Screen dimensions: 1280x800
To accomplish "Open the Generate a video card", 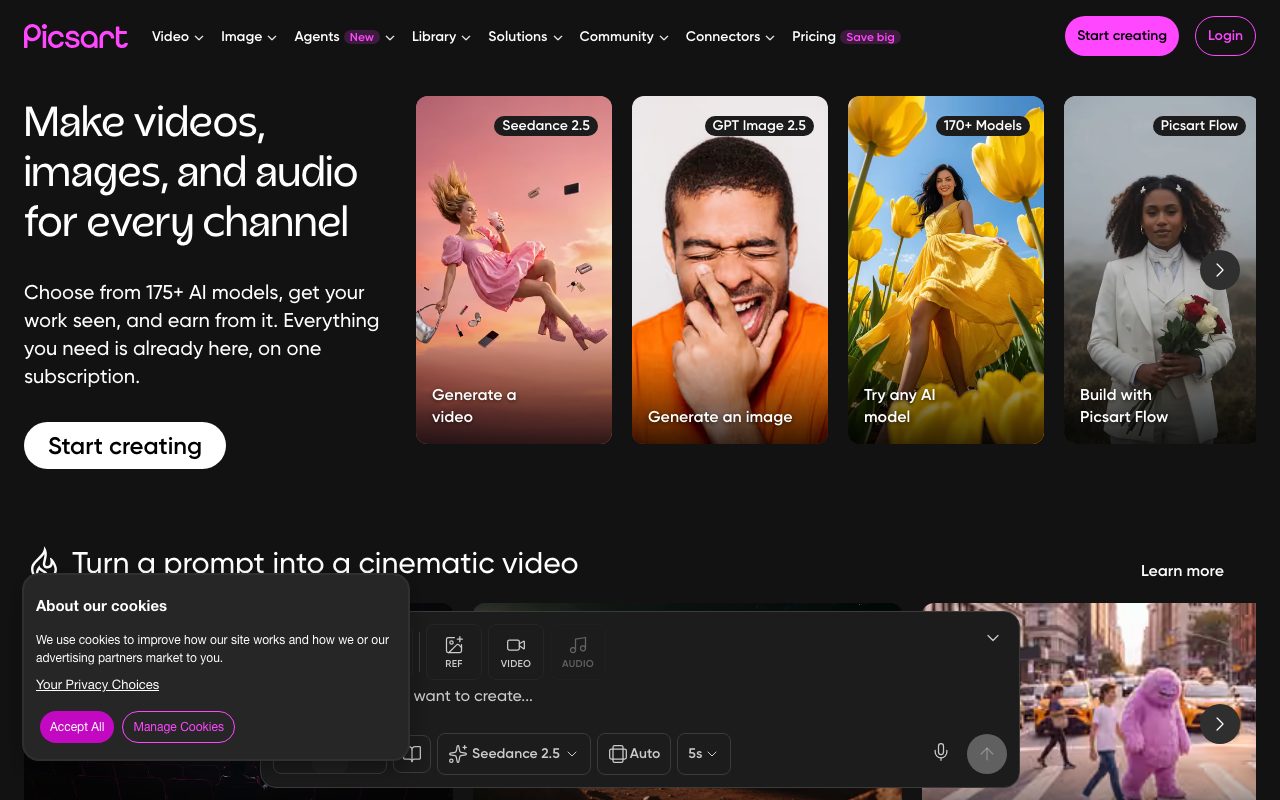I will pyautogui.click(x=514, y=270).
